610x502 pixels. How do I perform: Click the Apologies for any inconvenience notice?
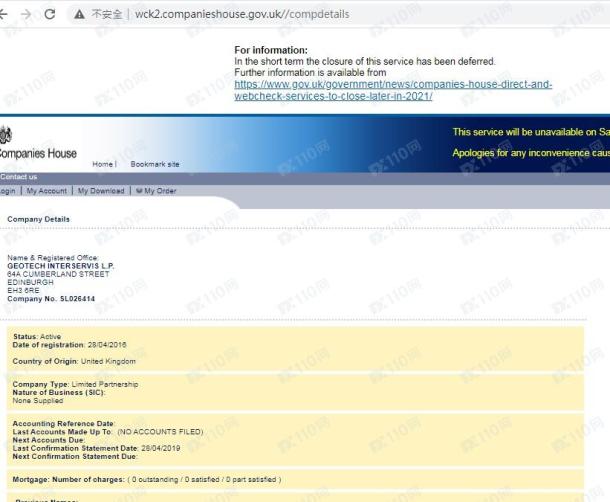(531, 153)
